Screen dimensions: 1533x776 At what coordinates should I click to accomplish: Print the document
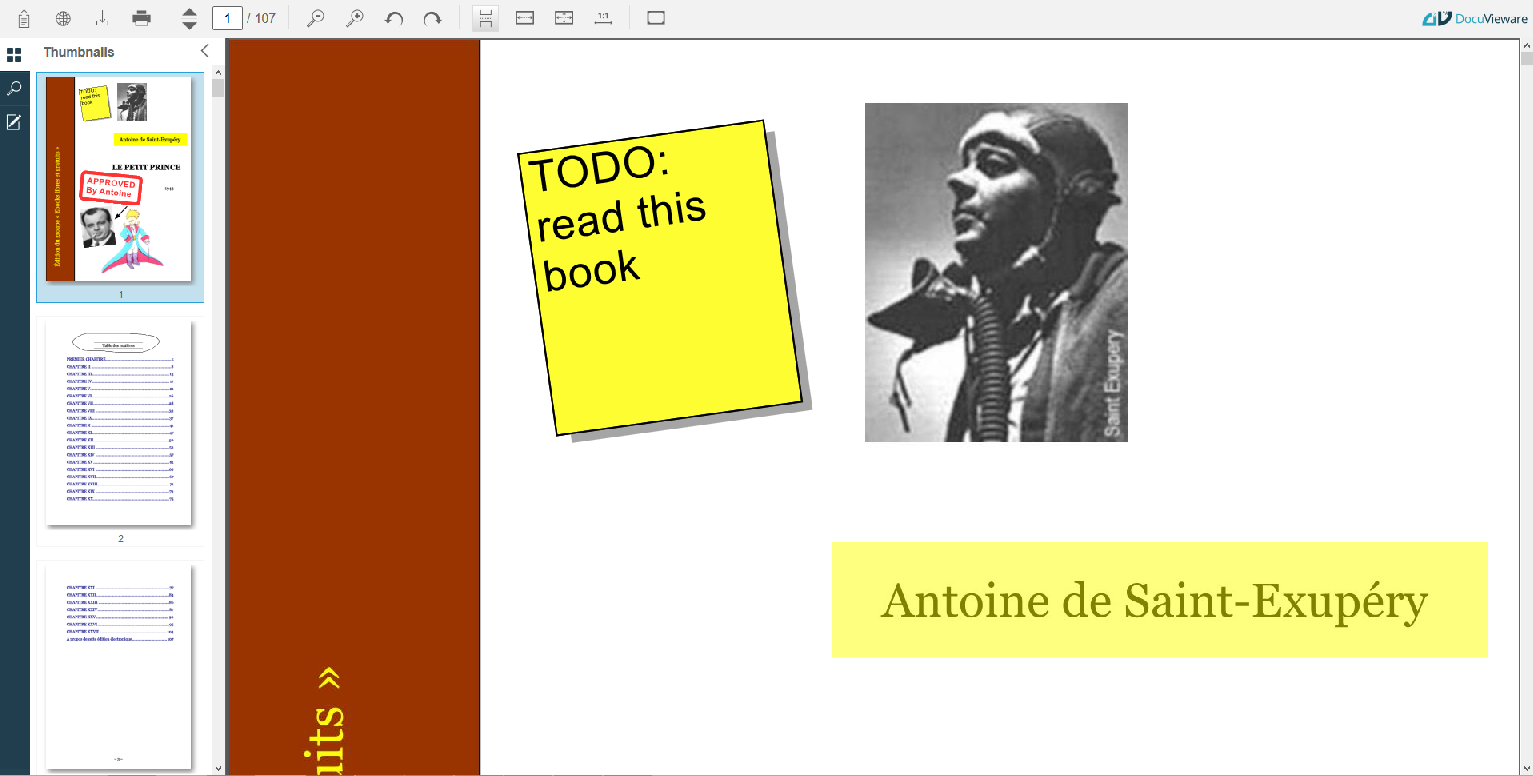[x=142, y=18]
